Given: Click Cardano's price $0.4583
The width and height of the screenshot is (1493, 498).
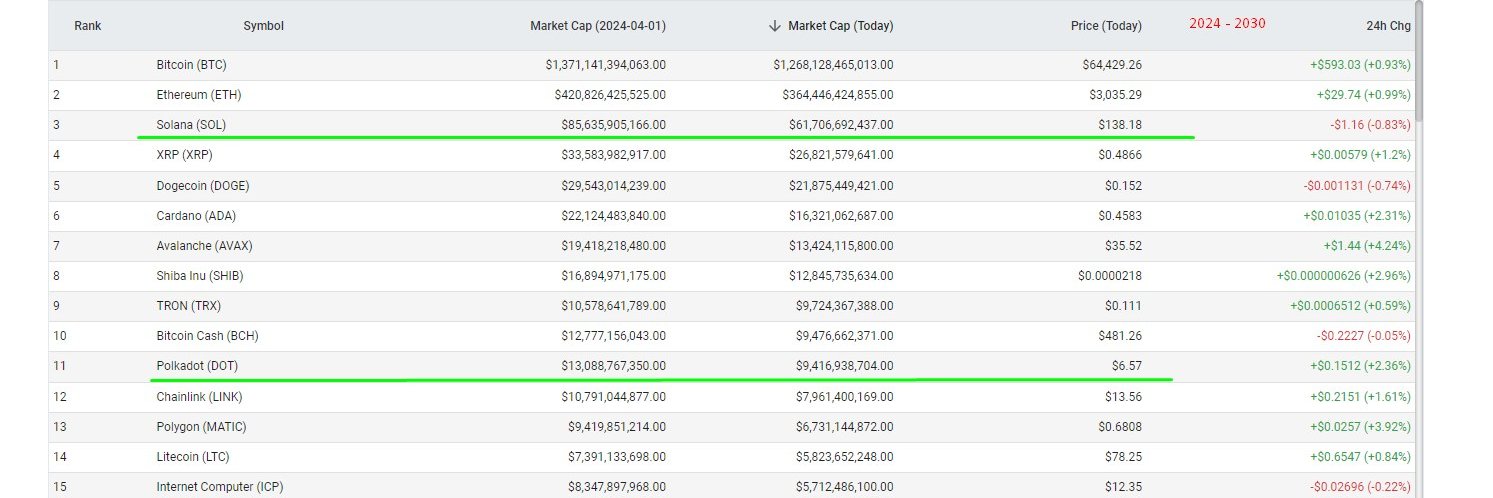Looking at the screenshot, I should coord(1119,216).
